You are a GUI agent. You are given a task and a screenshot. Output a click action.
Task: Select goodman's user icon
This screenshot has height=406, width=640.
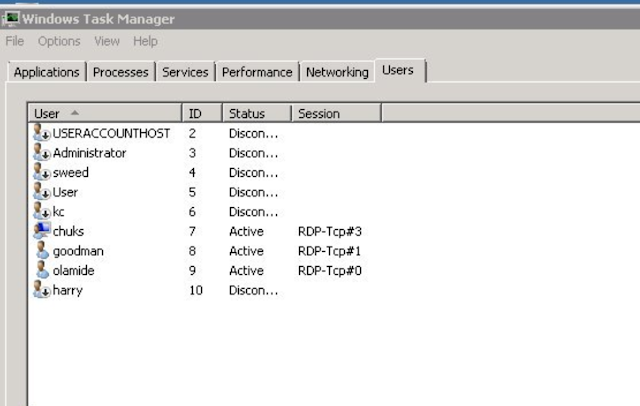click(x=41, y=251)
